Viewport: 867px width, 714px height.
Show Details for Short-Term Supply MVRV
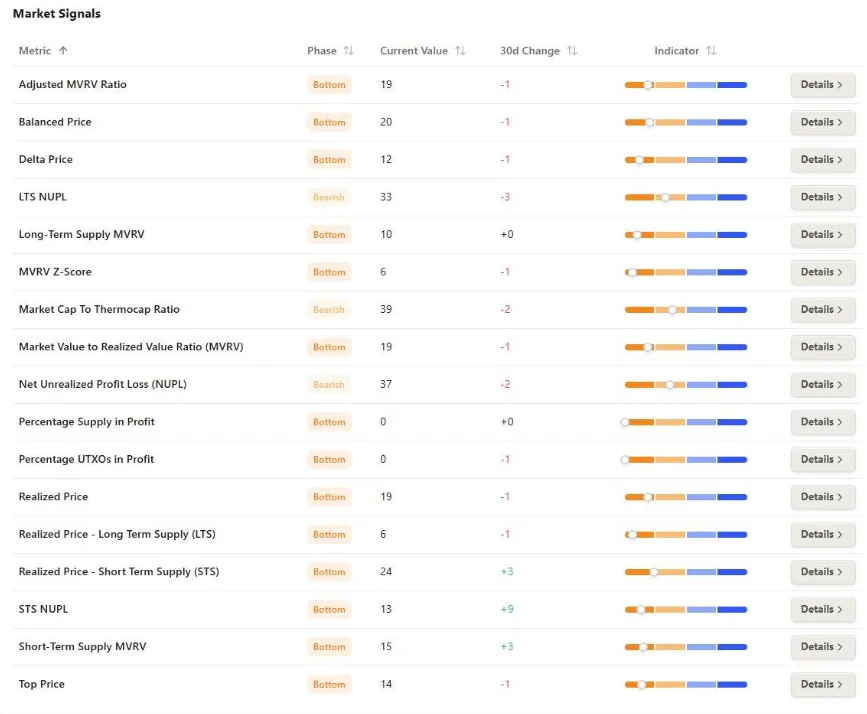pyautogui.click(x=823, y=647)
